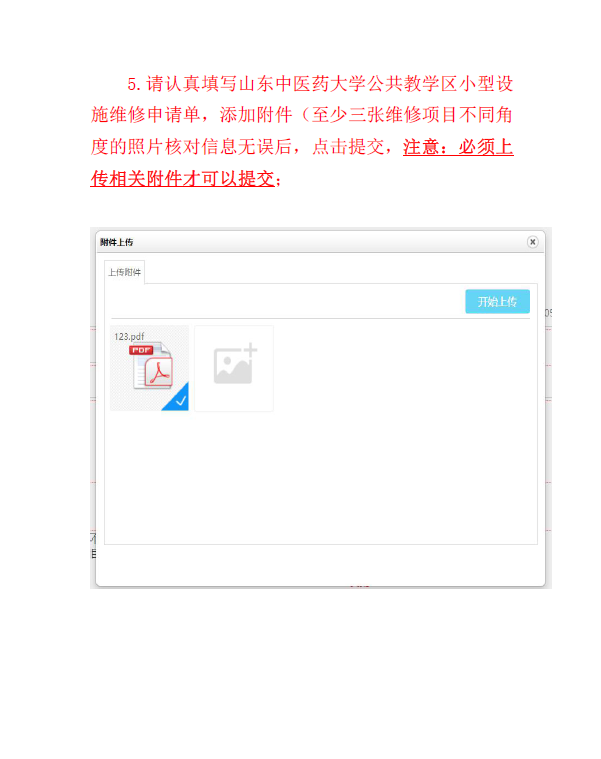Click the red PDF badge on the file icon
The height and width of the screenshot is (759, 601).
pyautogui.click(x=141, y=349)
